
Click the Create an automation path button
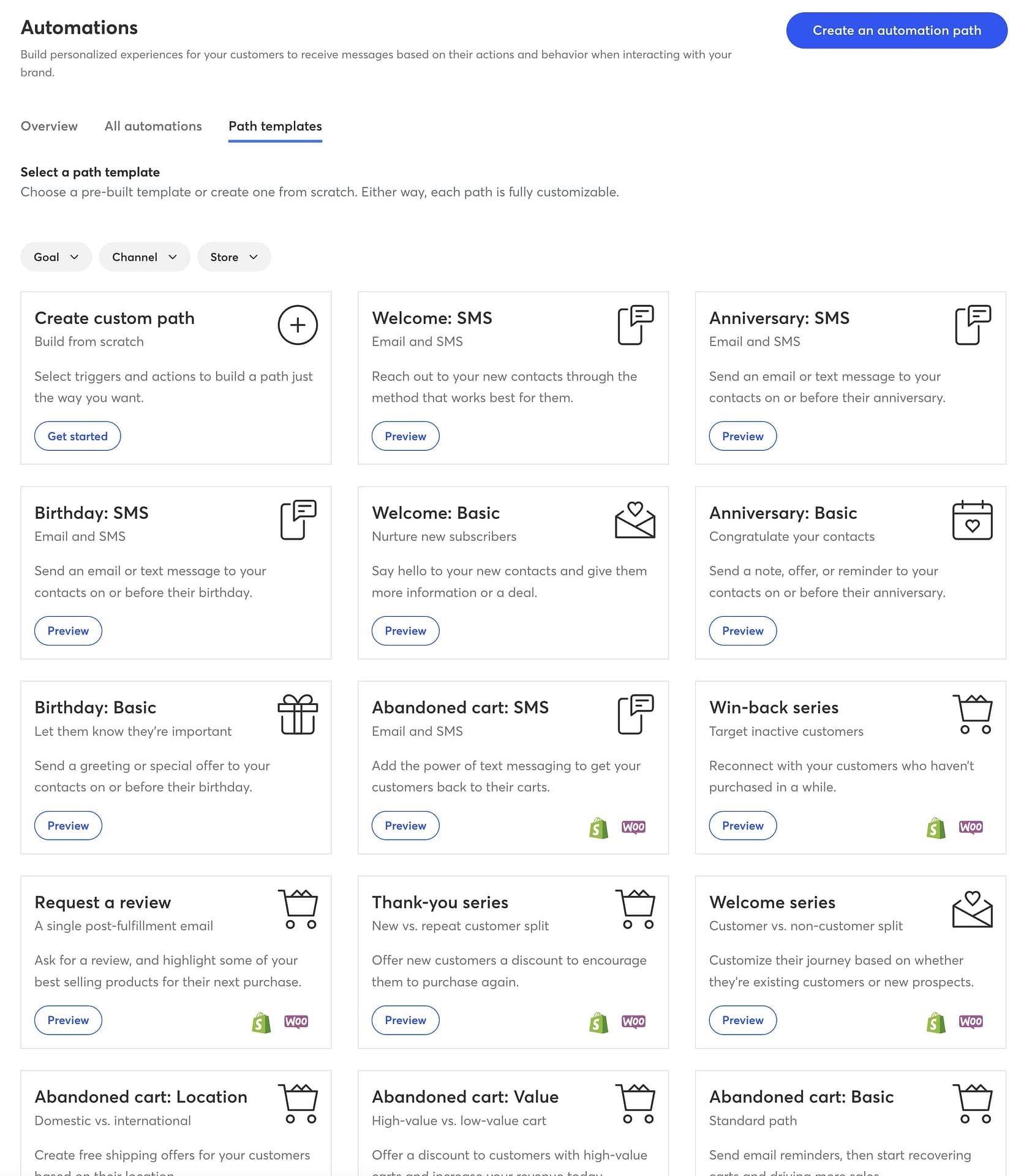(x=896, y=30)
